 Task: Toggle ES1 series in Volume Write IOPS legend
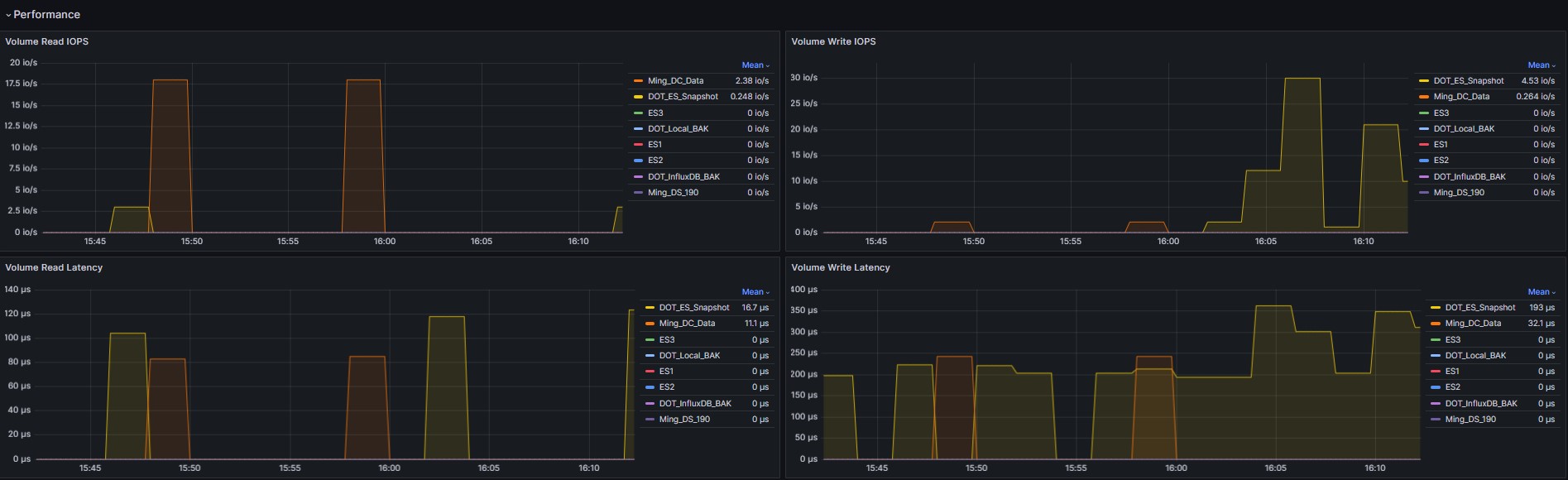[1441, 145]
